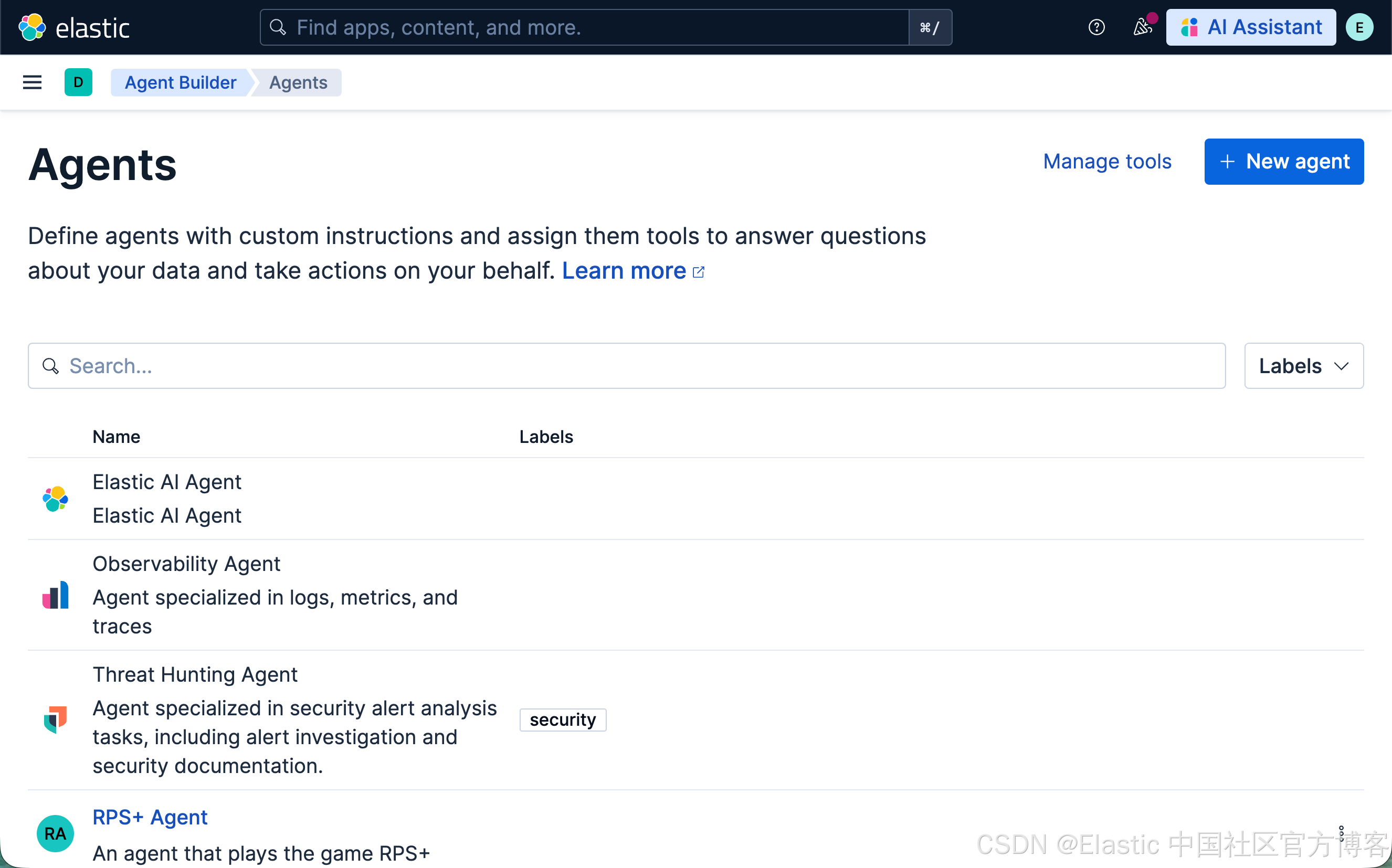Open the AI Assistant
The image size is (1392, 868).
pyautogui.click(x=1251, y=27)
